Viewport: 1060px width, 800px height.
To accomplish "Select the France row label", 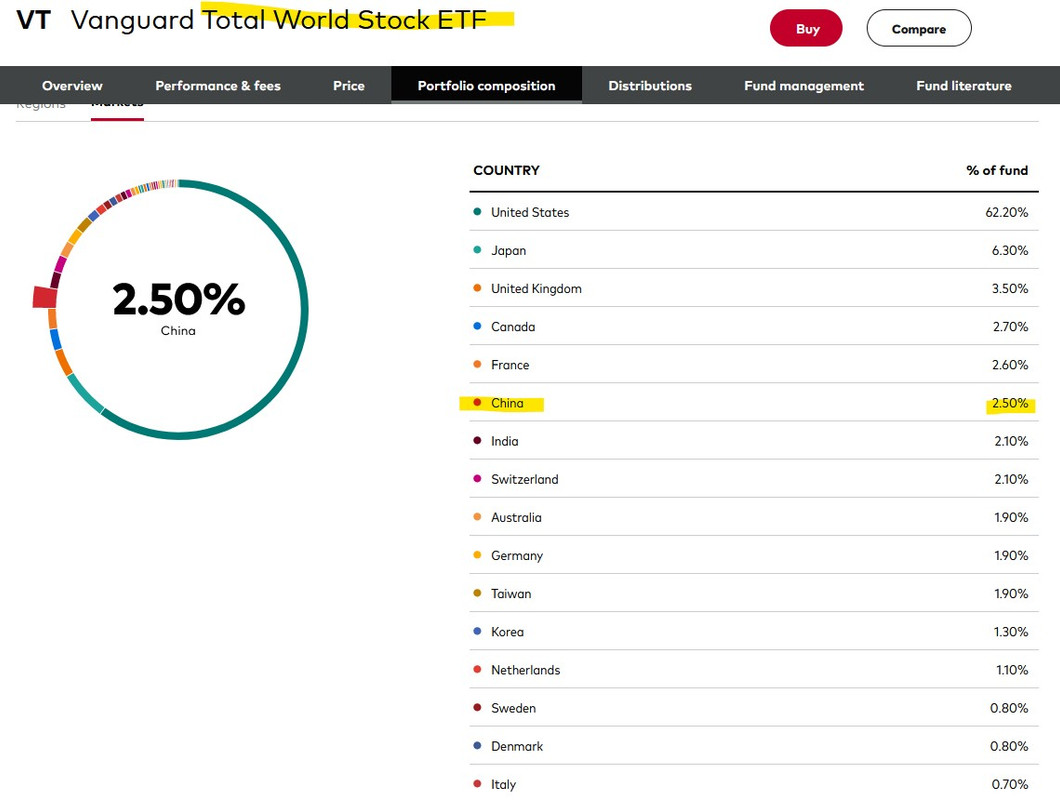I will [510, 365].
